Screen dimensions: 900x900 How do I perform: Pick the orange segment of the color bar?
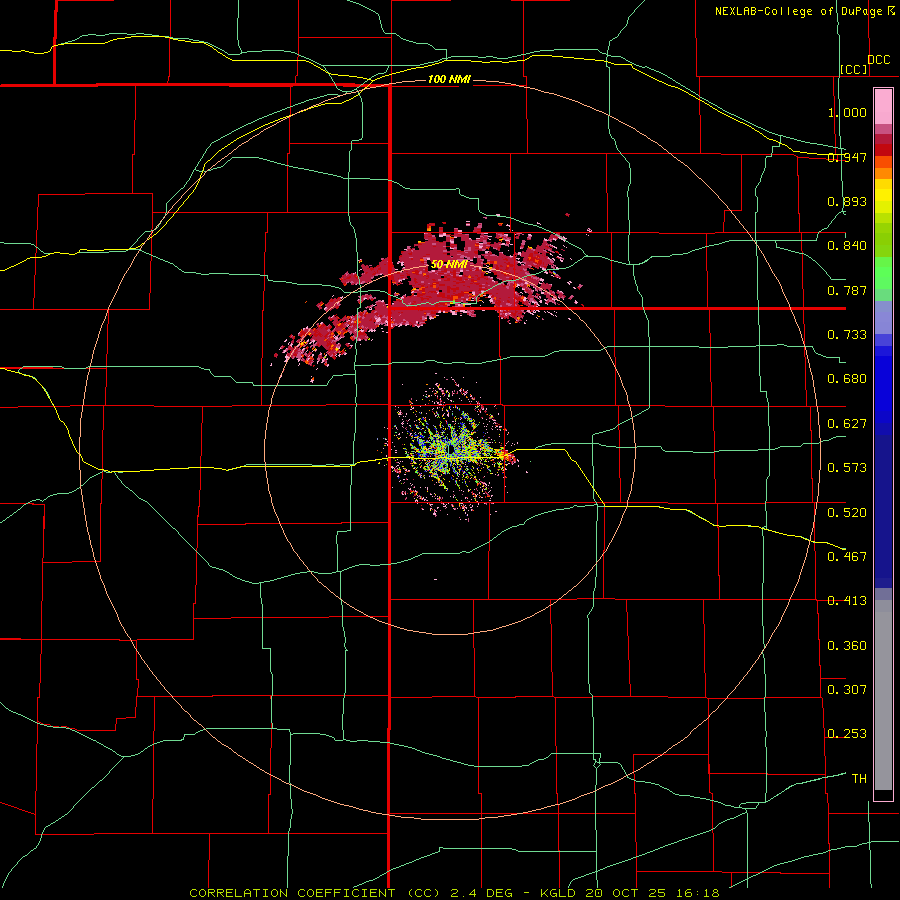click(883, 173)
